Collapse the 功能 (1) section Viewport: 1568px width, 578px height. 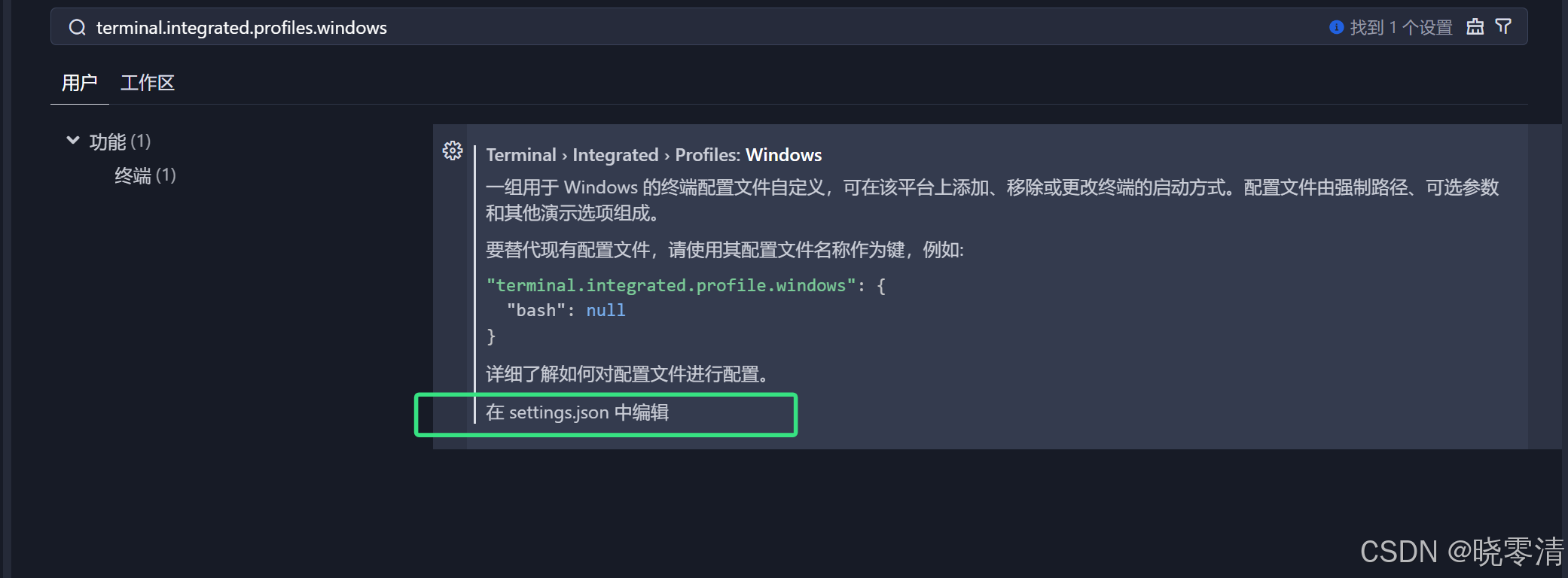120,141
